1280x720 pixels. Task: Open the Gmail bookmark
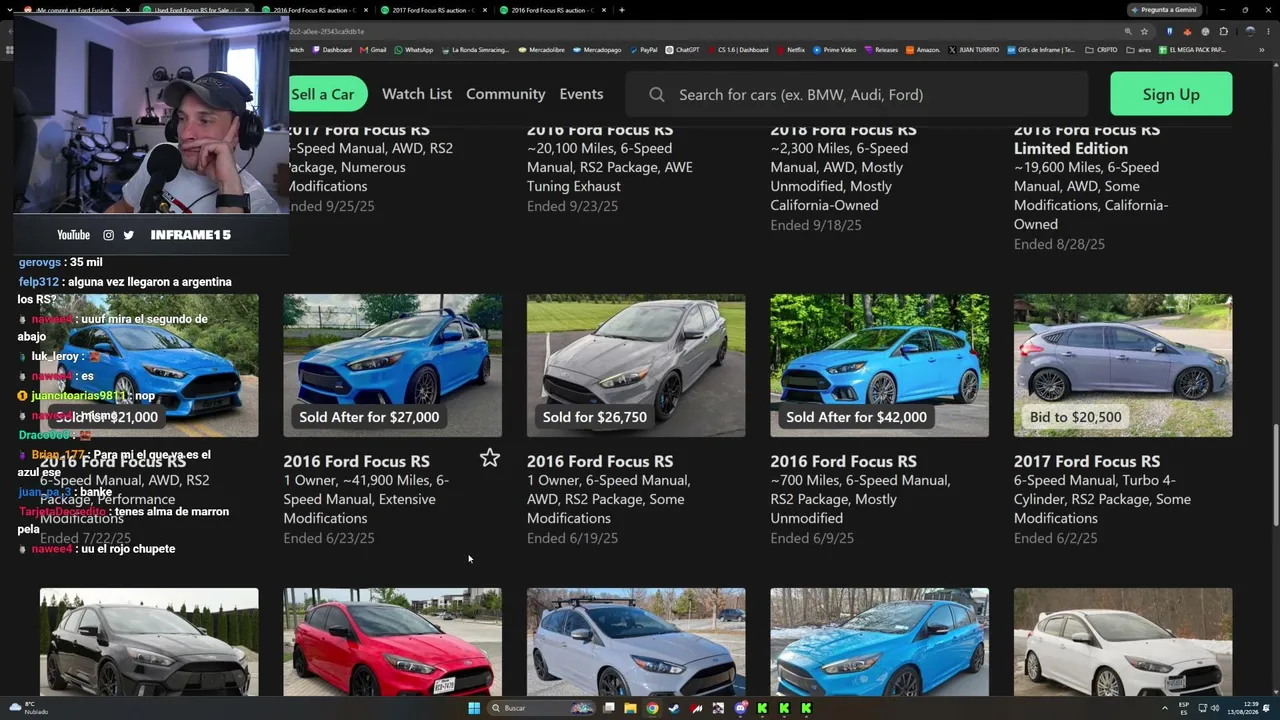click(373, 50)
